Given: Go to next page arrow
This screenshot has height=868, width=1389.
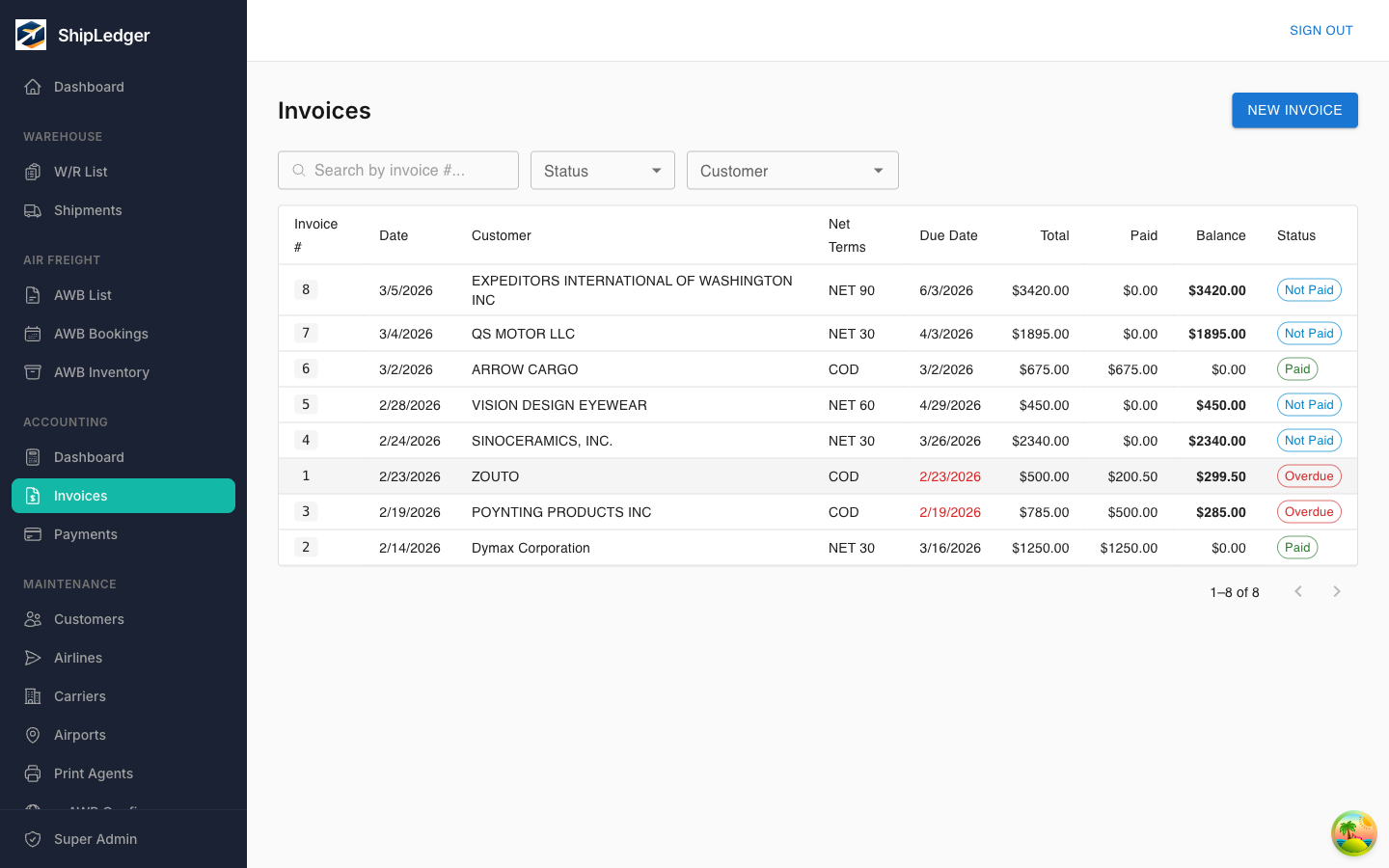Looking at the screenshot, I should click(1337, 591).
